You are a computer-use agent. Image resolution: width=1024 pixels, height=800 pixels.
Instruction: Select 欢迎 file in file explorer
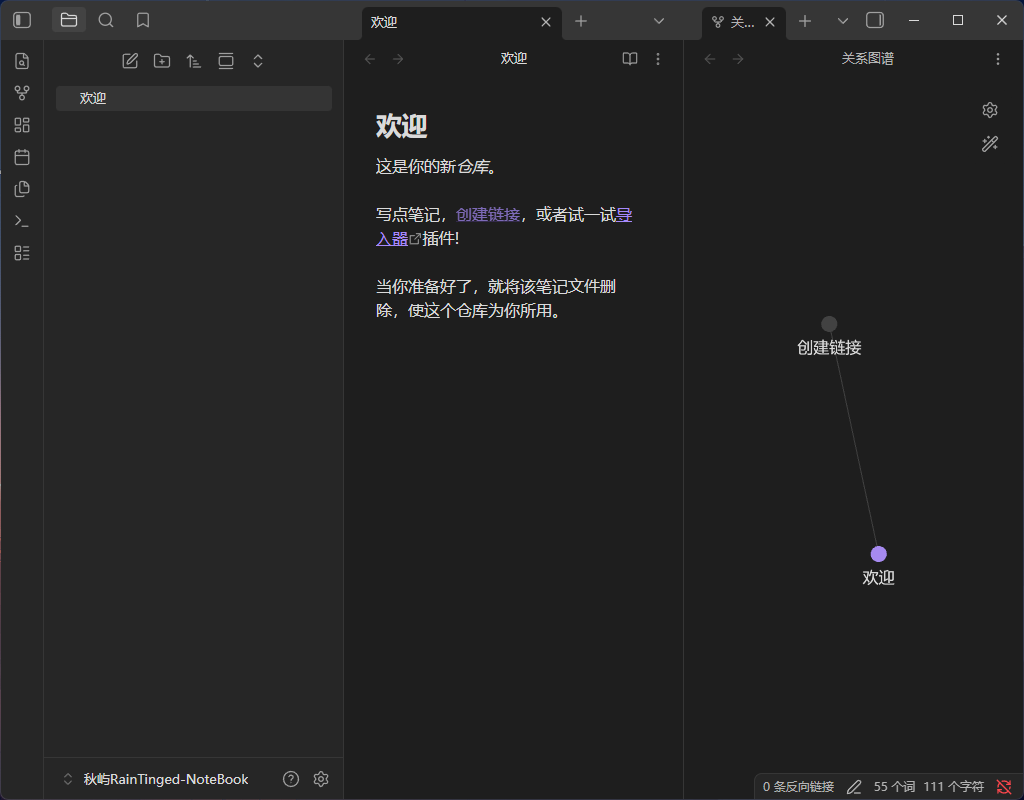pyautogui.click(x=194, y=99)
